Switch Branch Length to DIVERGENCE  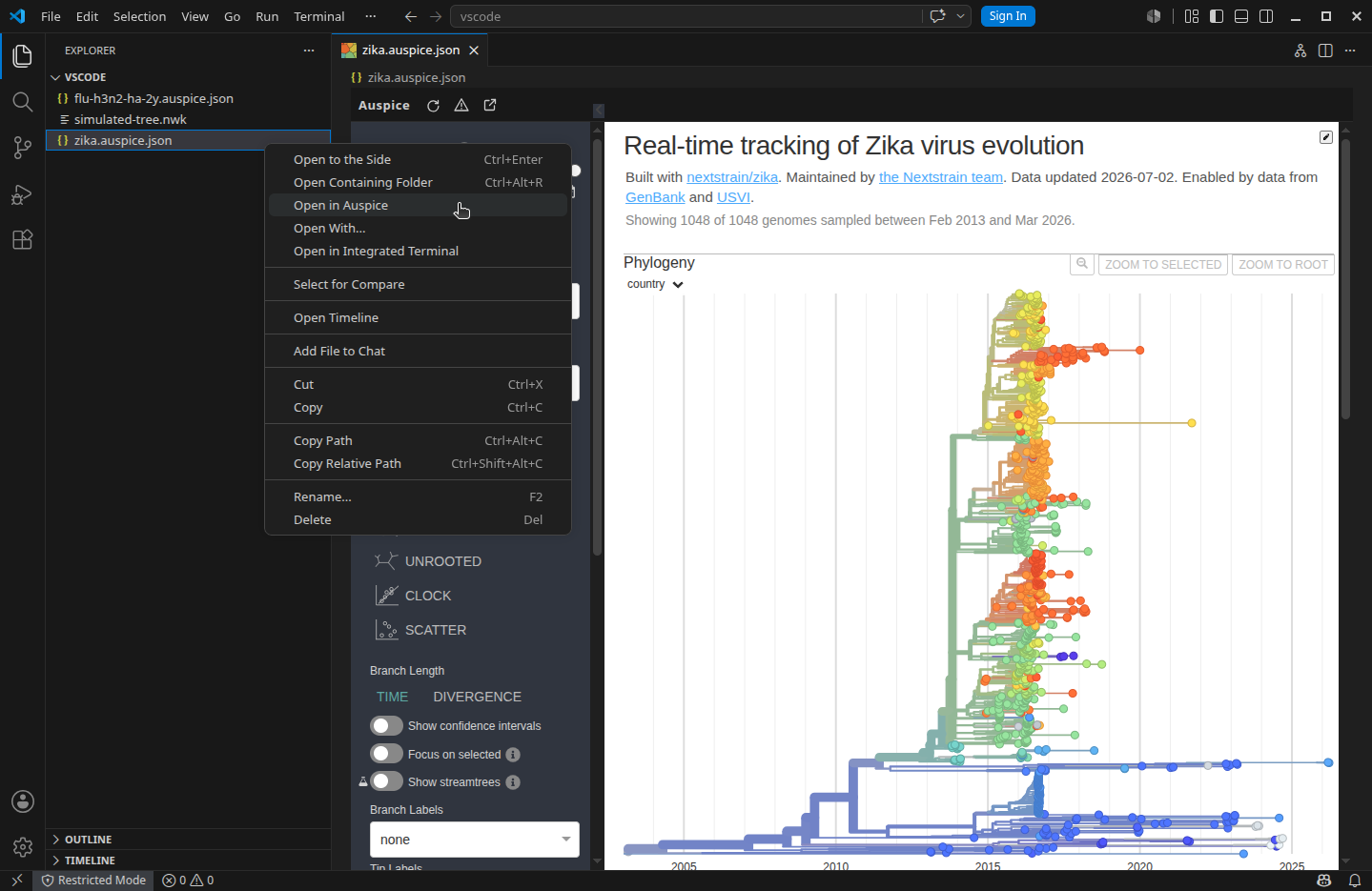pos(477,697)
